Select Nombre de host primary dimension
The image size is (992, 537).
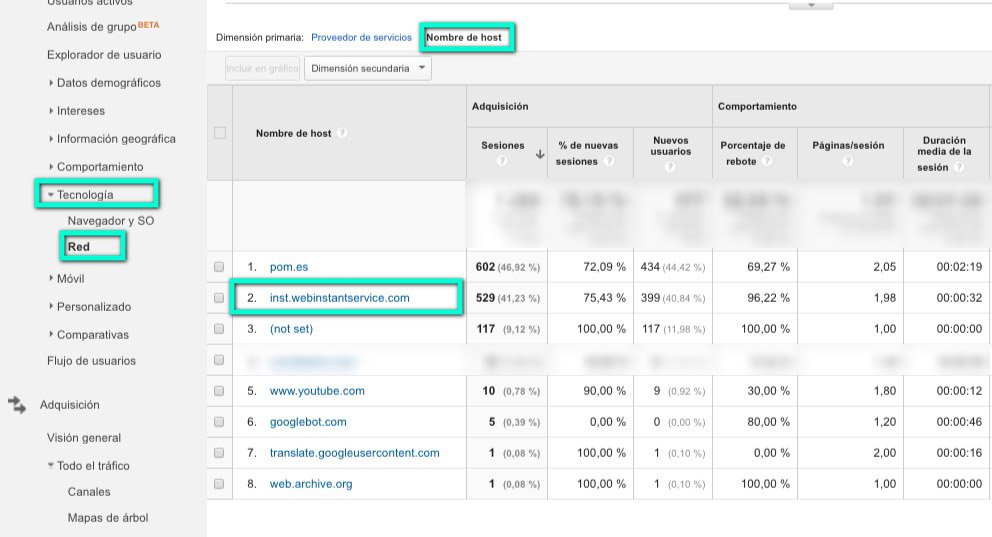464,37
